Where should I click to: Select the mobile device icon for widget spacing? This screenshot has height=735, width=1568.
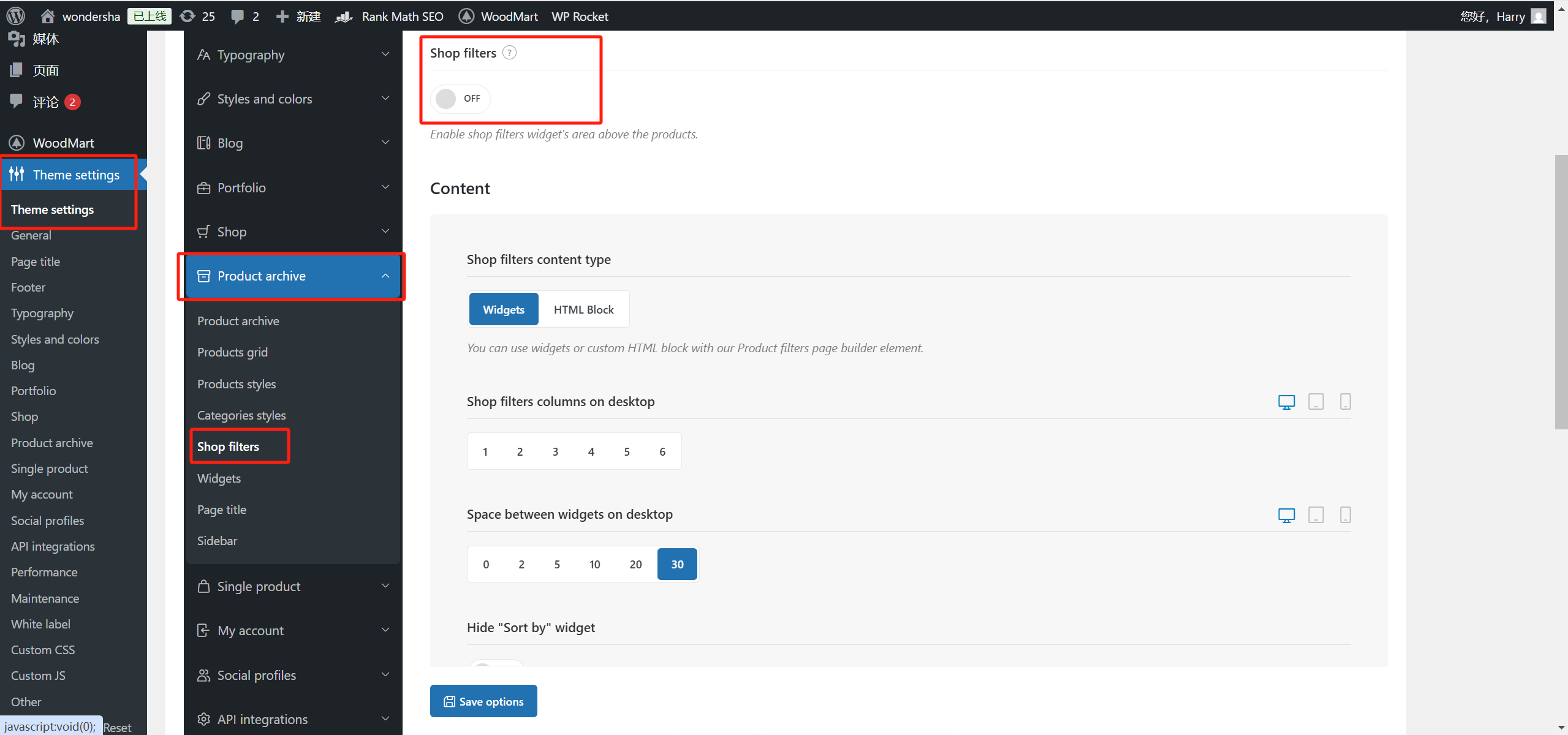coord(1345,514)
